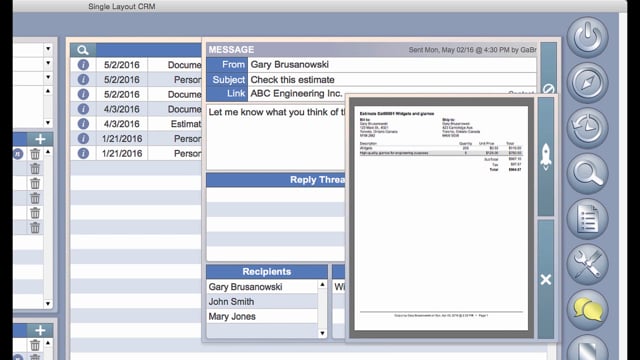Click the first trash icon in upper list
Viewport: 640px width, 360px height.
coord(35,154)
